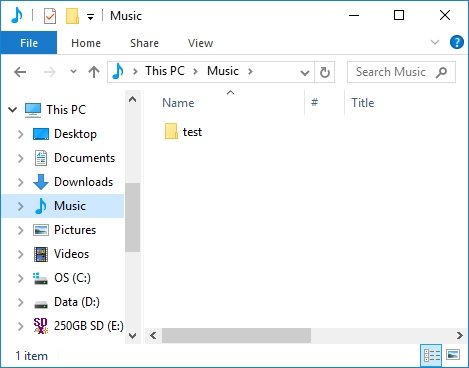Sort by the Name column header
This screenshot has width=469, height=368.
178,103
